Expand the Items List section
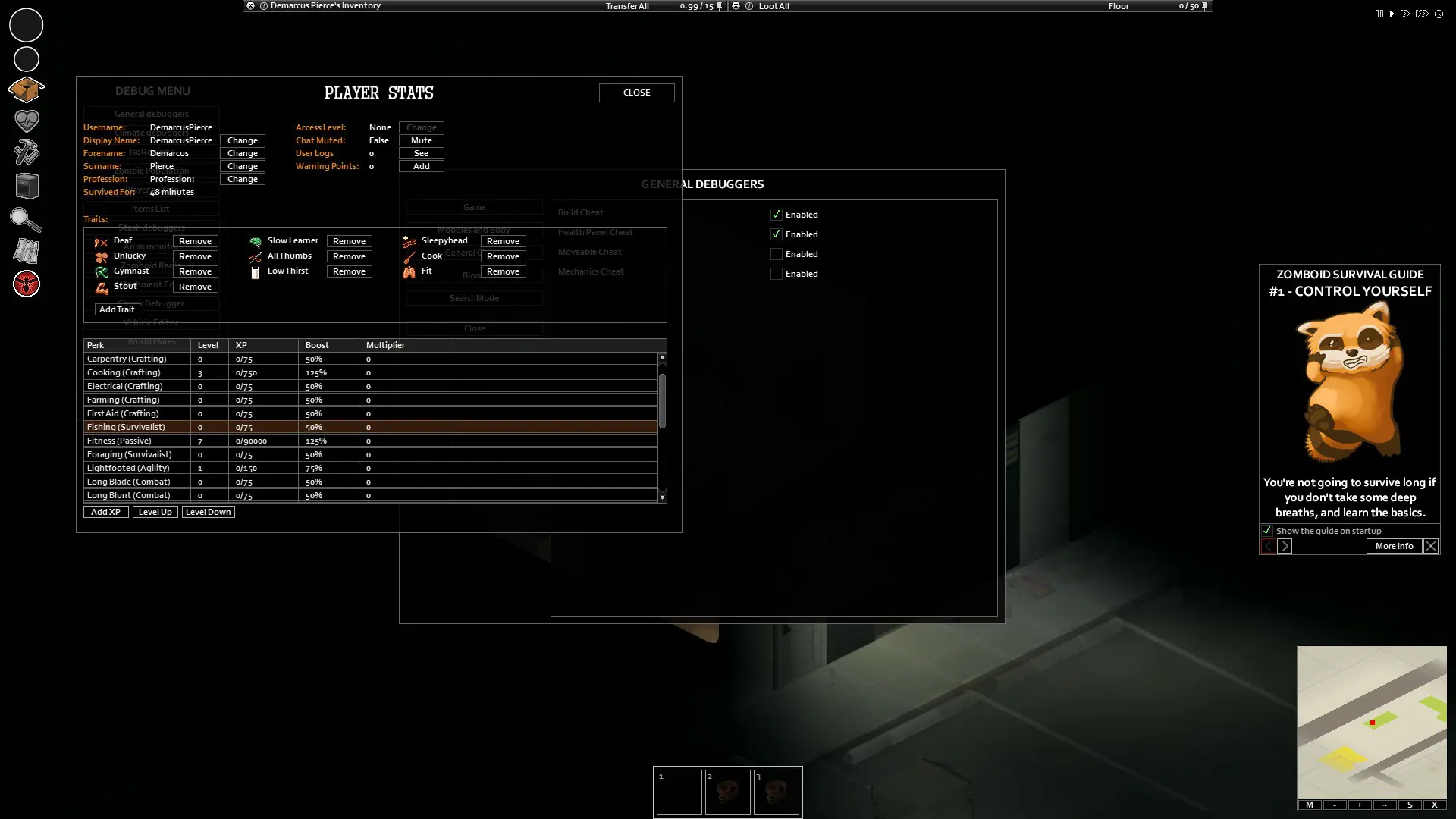The image size is (1456, 819). tap(151, 208)
